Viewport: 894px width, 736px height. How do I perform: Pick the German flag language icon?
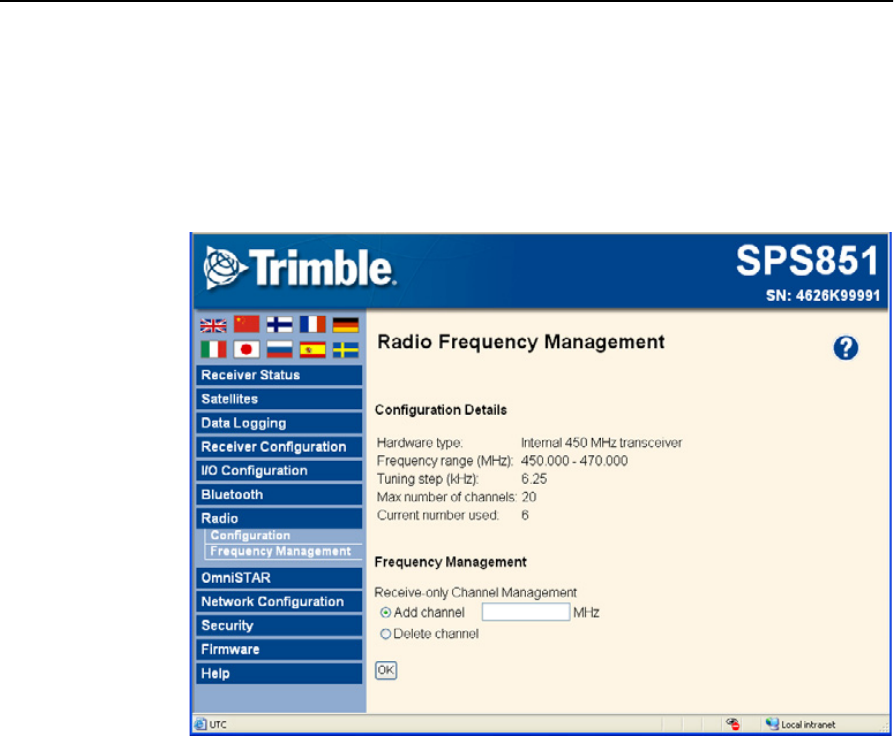(x=346, y=324)
